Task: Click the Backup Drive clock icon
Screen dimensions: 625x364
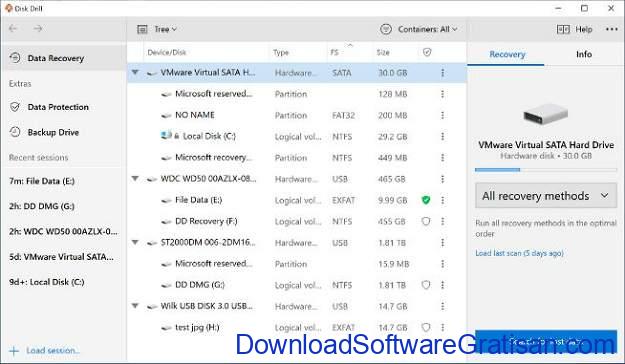Action: click(x=15, y=132)
